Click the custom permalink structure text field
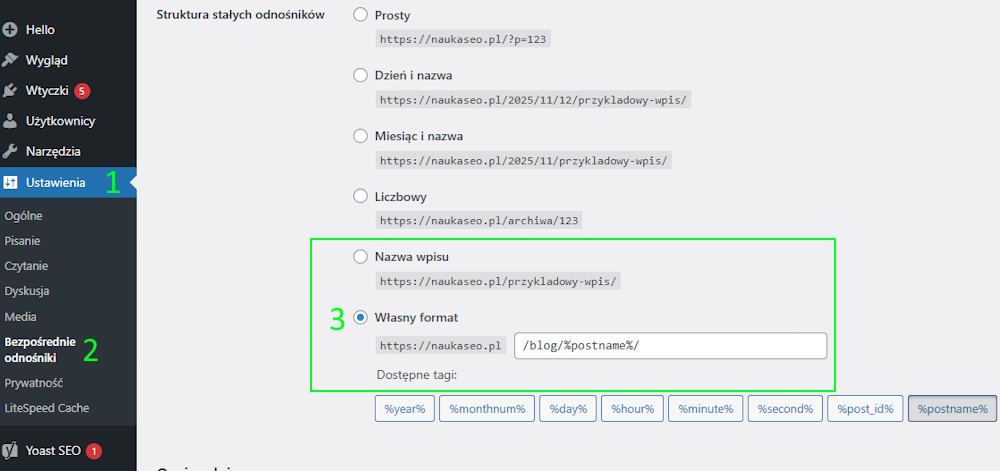This screenshot has width=1000, height=471. (670, 346)
